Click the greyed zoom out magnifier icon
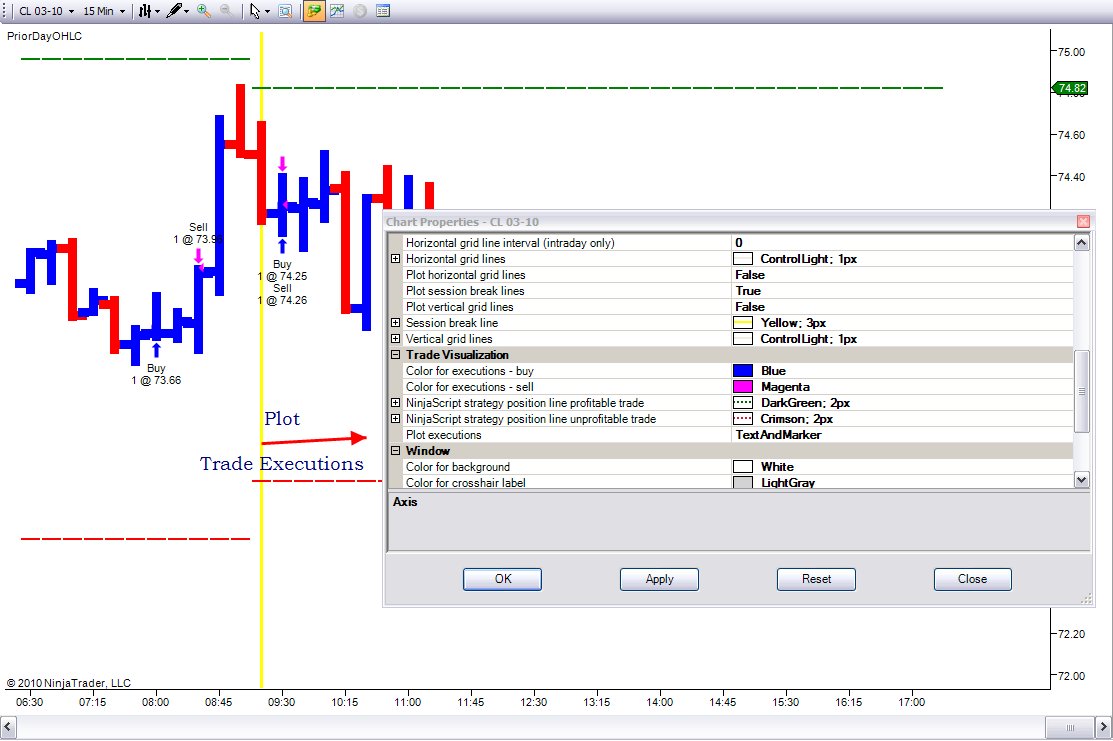The height and width of the screenshot is (741, 1113). click(226, 11)
